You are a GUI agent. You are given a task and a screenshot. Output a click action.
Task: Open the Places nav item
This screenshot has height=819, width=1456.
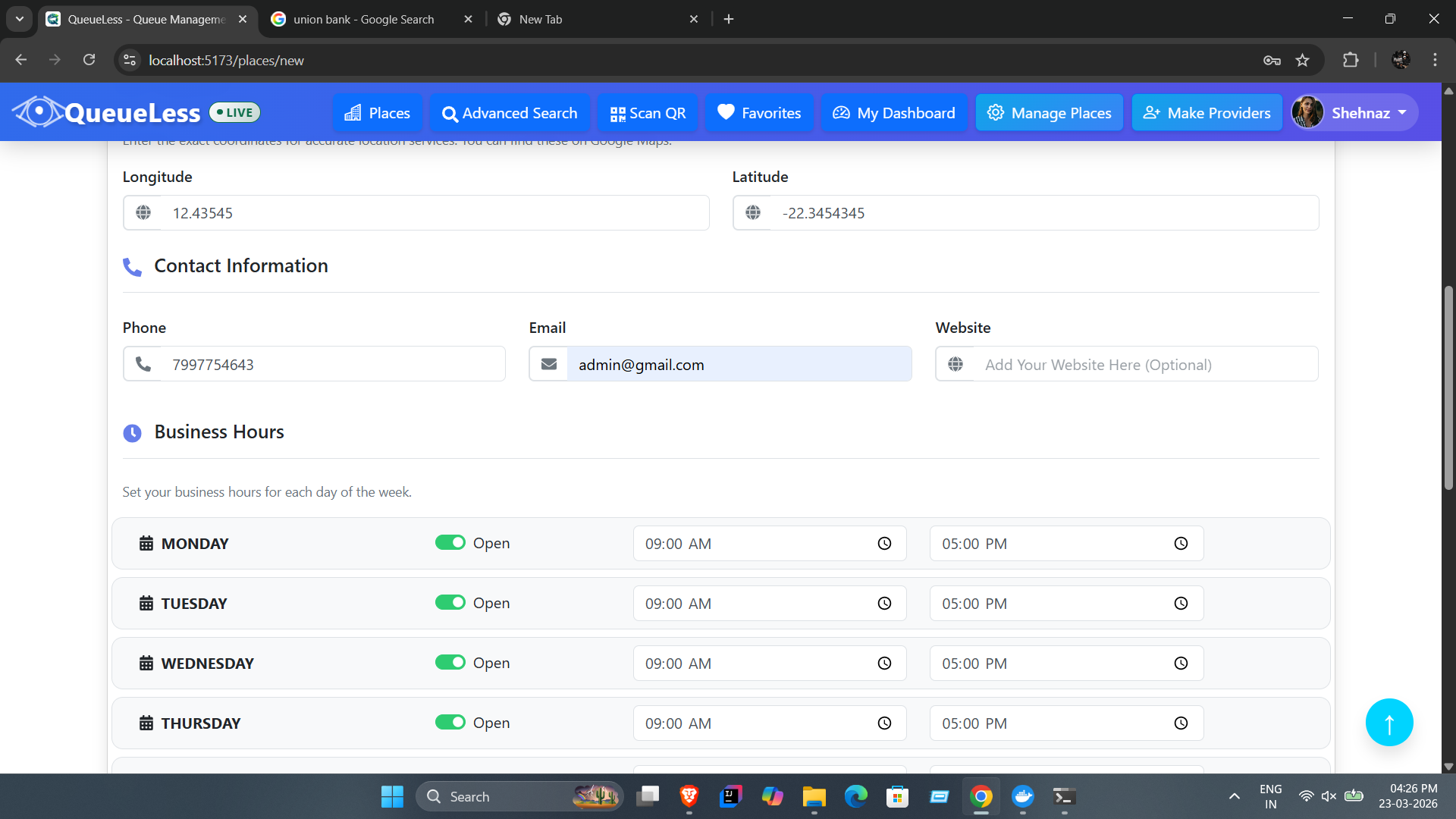pyautogui.click(x=377, y=113)
